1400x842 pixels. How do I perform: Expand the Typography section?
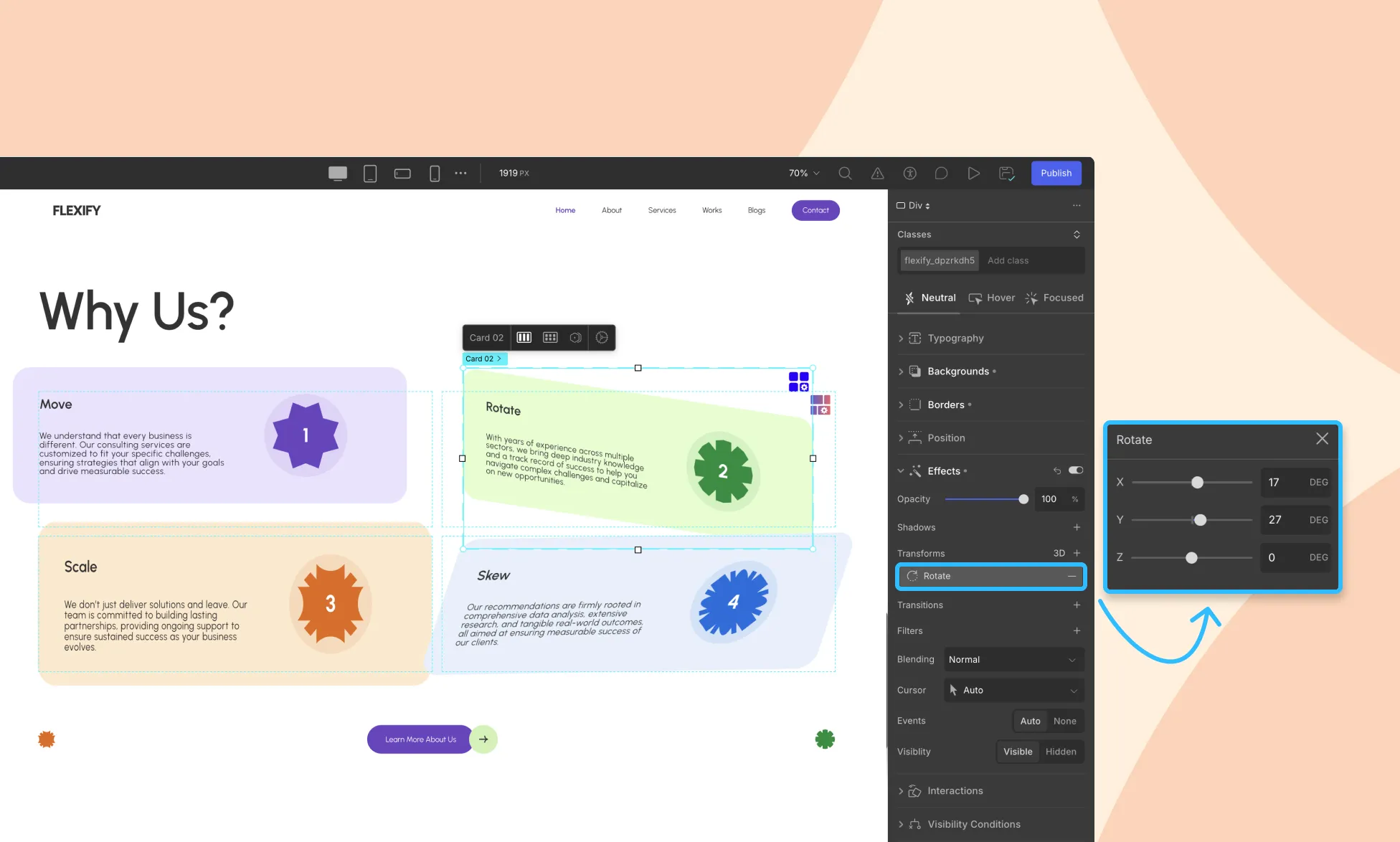click(x=990, y=339)
